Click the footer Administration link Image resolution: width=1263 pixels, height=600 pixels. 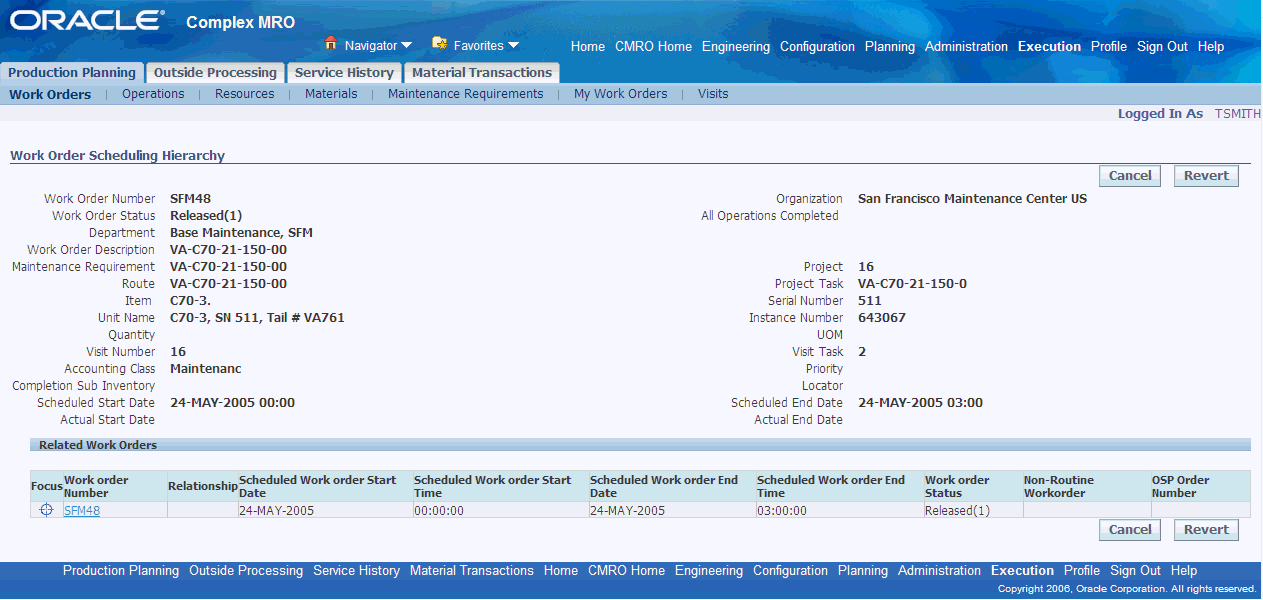pos(939,571)
